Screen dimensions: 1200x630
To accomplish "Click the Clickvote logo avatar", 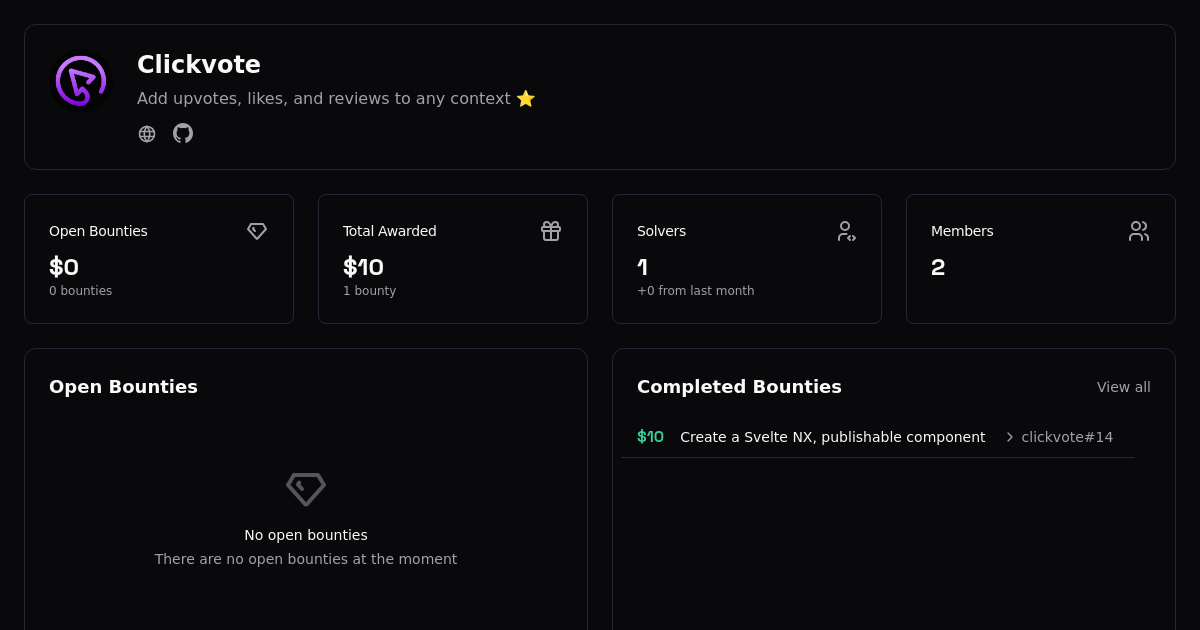I will [x=81, y=81].
